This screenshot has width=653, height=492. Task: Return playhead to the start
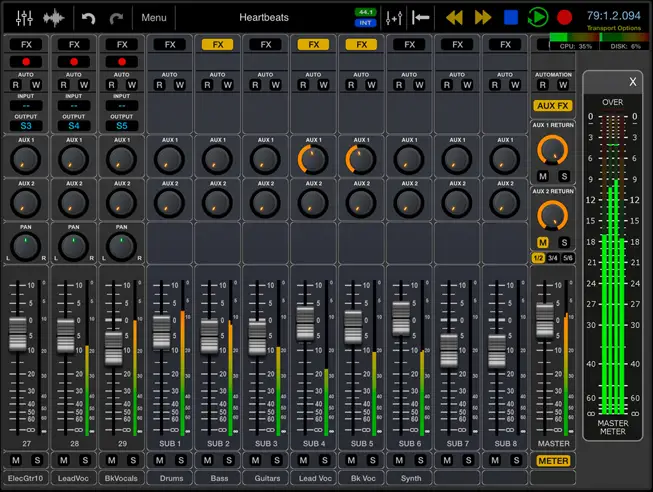420,17
